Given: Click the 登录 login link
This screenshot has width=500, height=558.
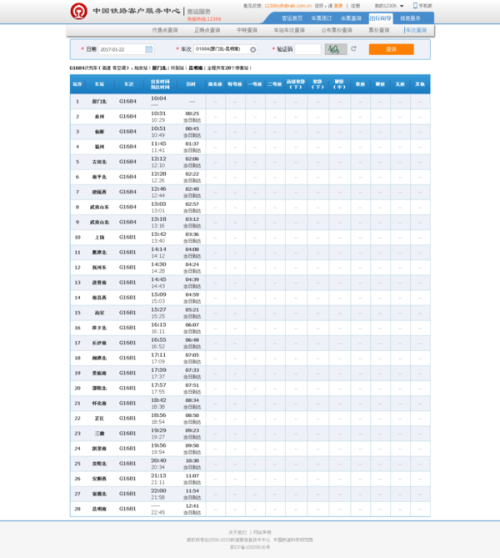Looking at the screenshot, I should pyautogui.click(x=338, y=6).
